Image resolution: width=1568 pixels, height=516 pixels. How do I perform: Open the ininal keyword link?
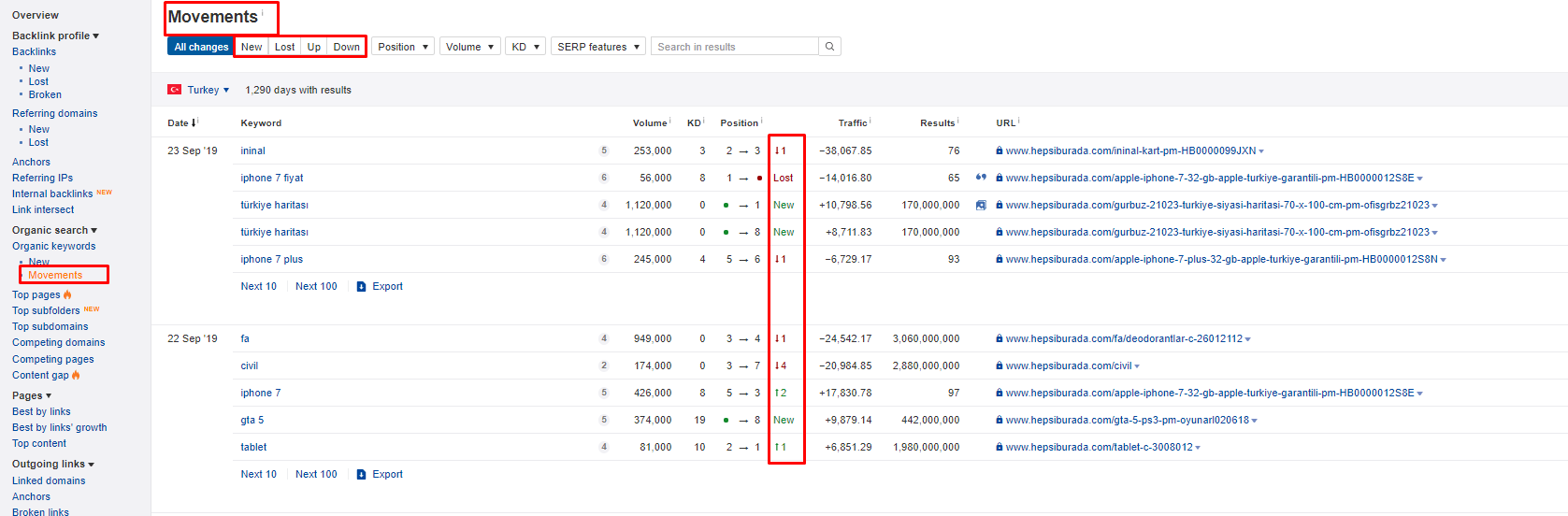pyautogui.click(x=252, y=150)
